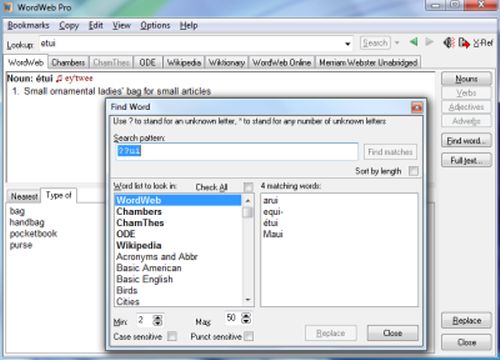This screenshot has height=360, width=500.
Task: Switch to the WordWeb tab
Action: 26,62
